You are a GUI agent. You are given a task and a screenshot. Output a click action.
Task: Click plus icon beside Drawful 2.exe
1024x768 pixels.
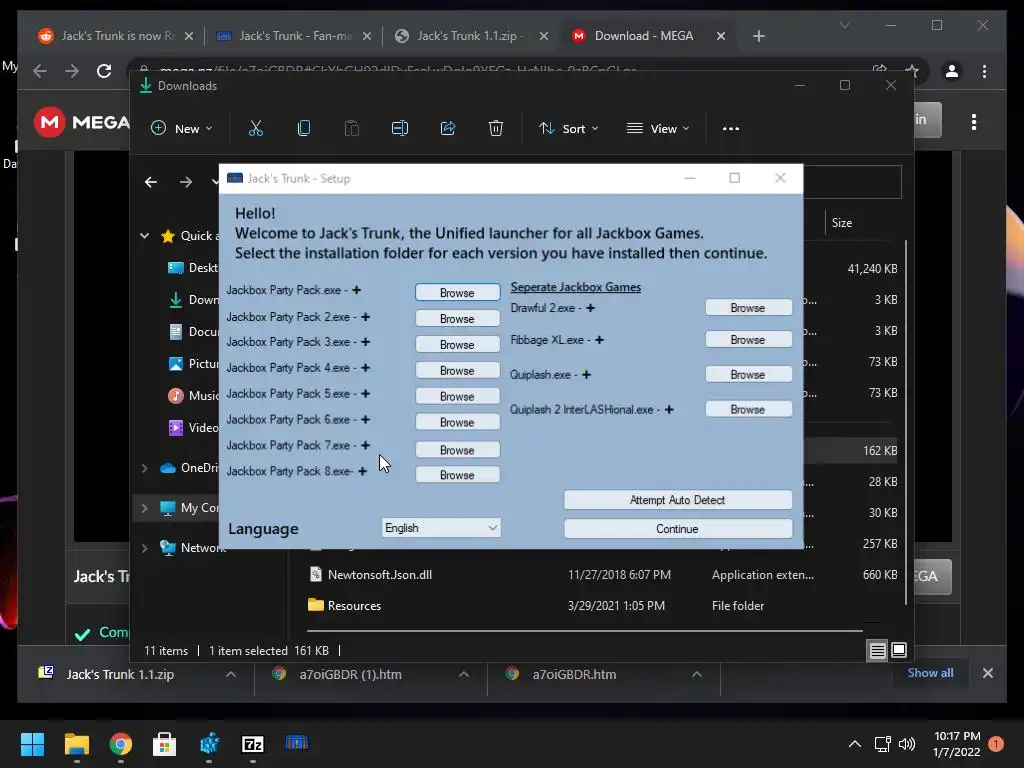[590, 308]
